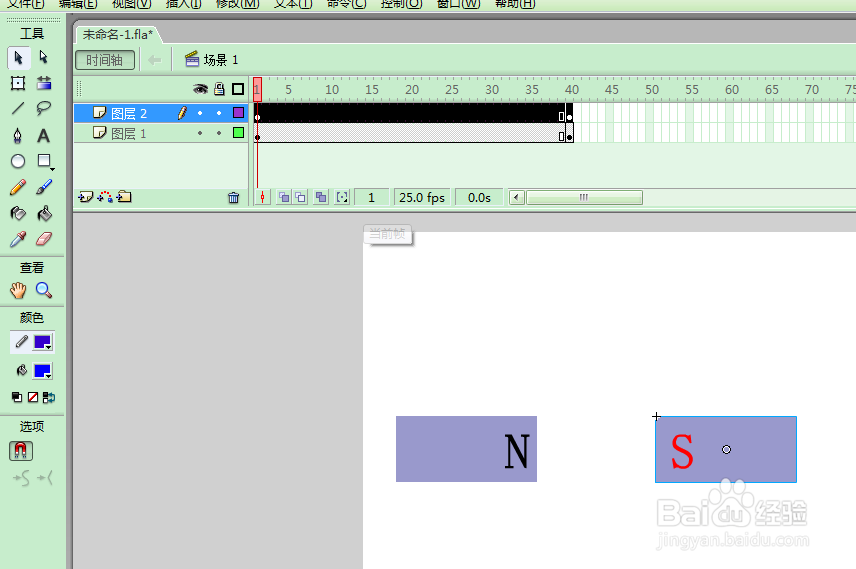
Task: Click the Black and White colors icon
Action: [17, 398]
